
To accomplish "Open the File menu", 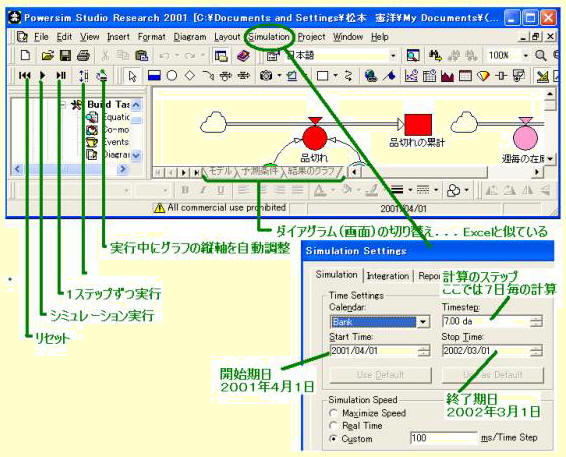I will 41,37.
